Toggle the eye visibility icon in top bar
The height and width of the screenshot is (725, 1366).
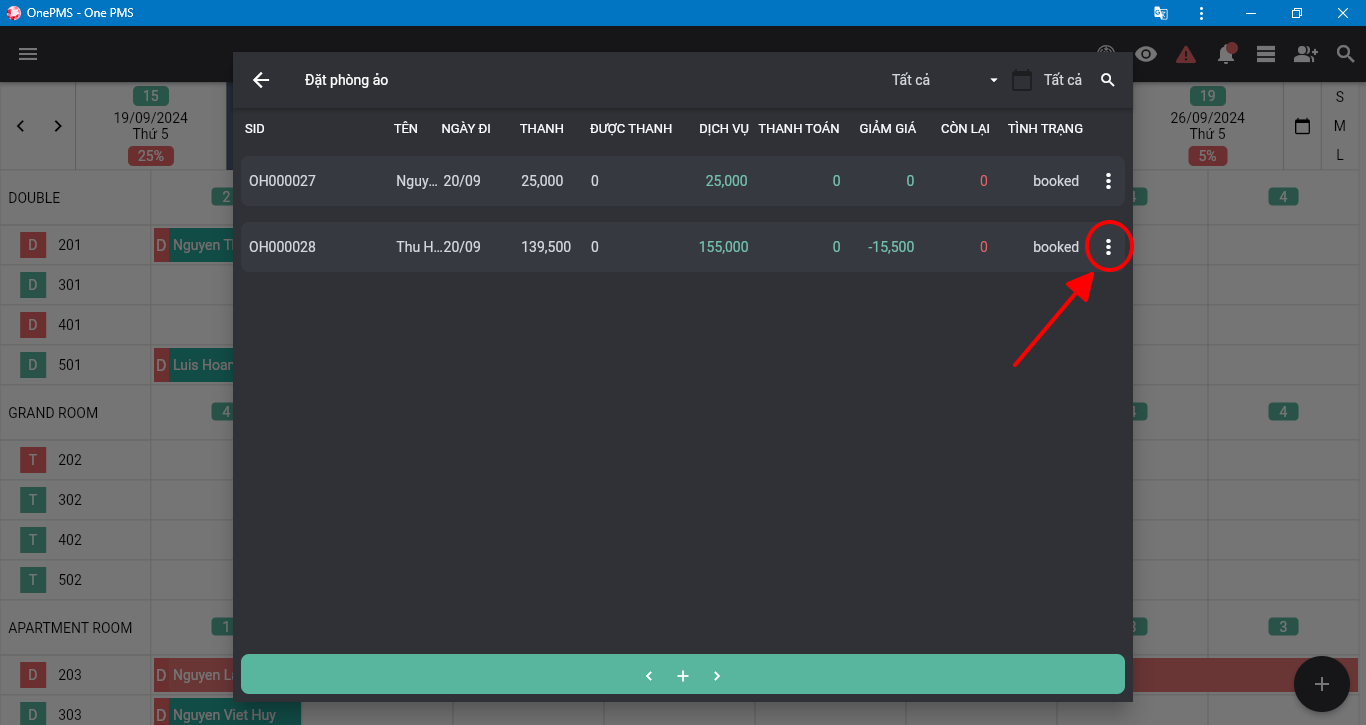coord(1146,54)
